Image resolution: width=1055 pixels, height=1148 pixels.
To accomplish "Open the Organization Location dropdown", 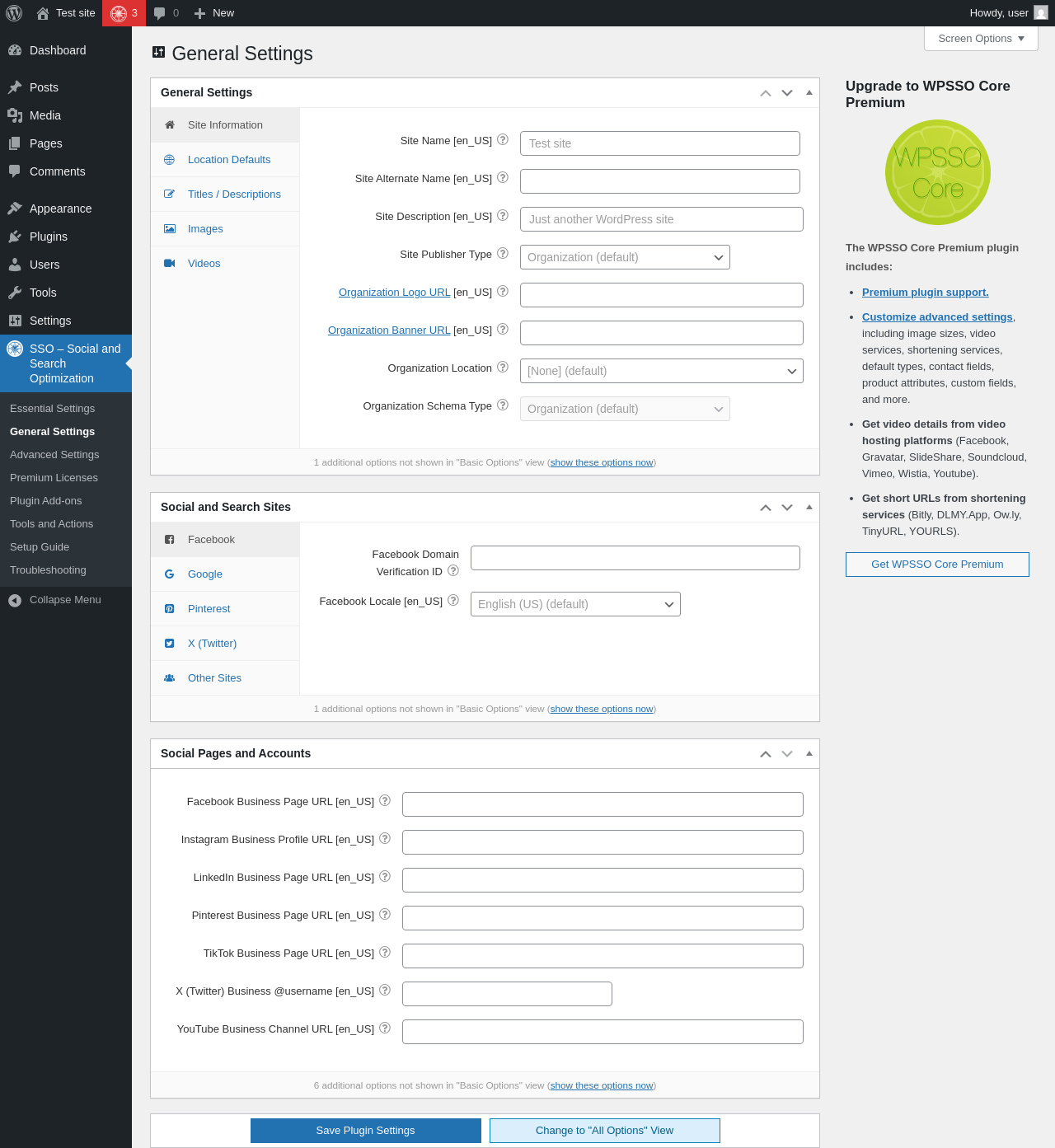I will [662, 371].
